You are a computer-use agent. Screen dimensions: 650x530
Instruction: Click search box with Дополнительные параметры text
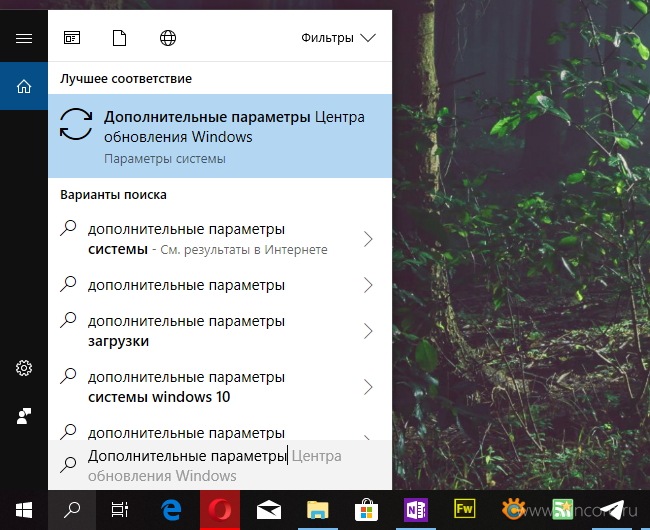click(220, 465)
